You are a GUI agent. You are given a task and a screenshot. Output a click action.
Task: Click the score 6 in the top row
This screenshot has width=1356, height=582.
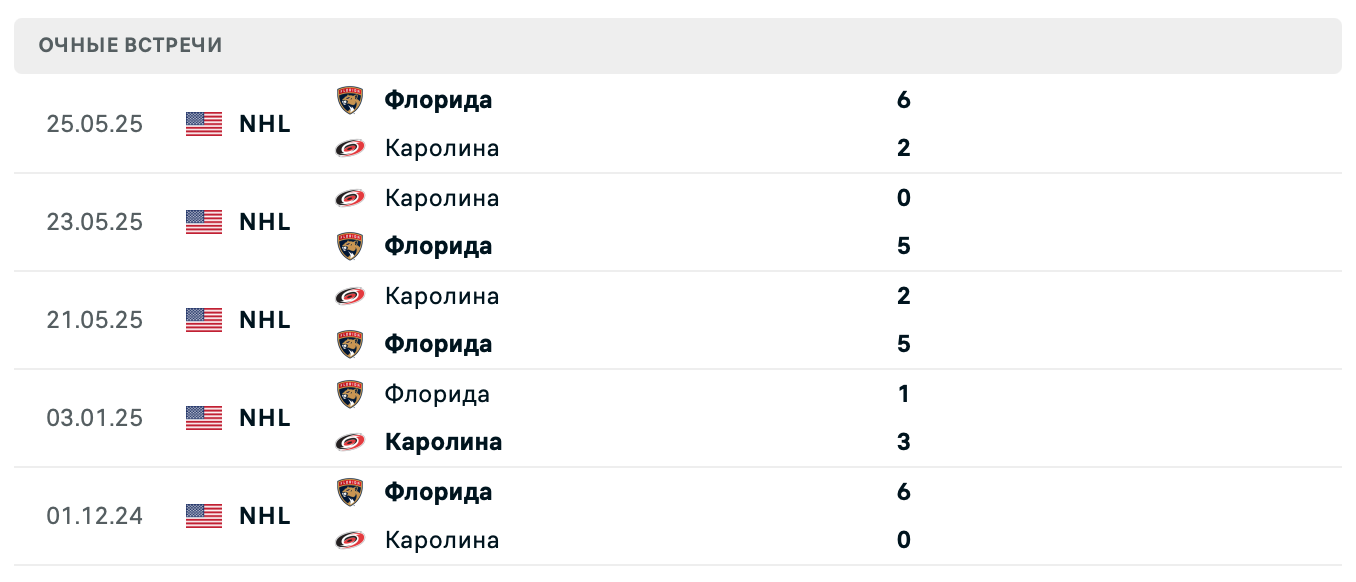(904, 100)
